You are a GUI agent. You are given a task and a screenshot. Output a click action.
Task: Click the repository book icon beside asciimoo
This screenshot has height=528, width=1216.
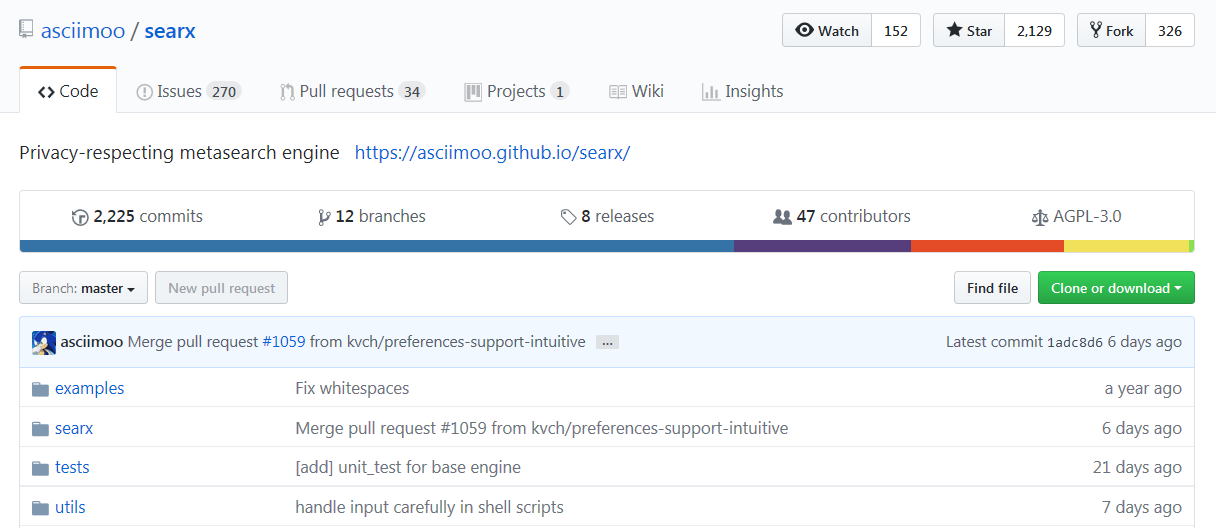click(x=26, y=29)
